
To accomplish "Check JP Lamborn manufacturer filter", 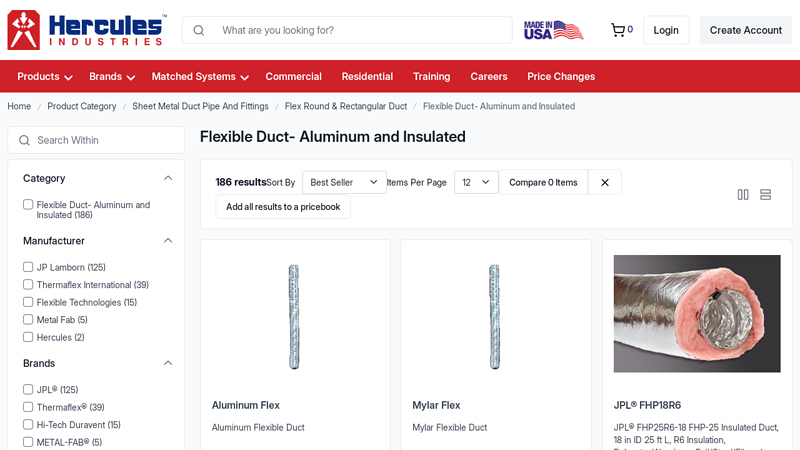I will (28, 267).
